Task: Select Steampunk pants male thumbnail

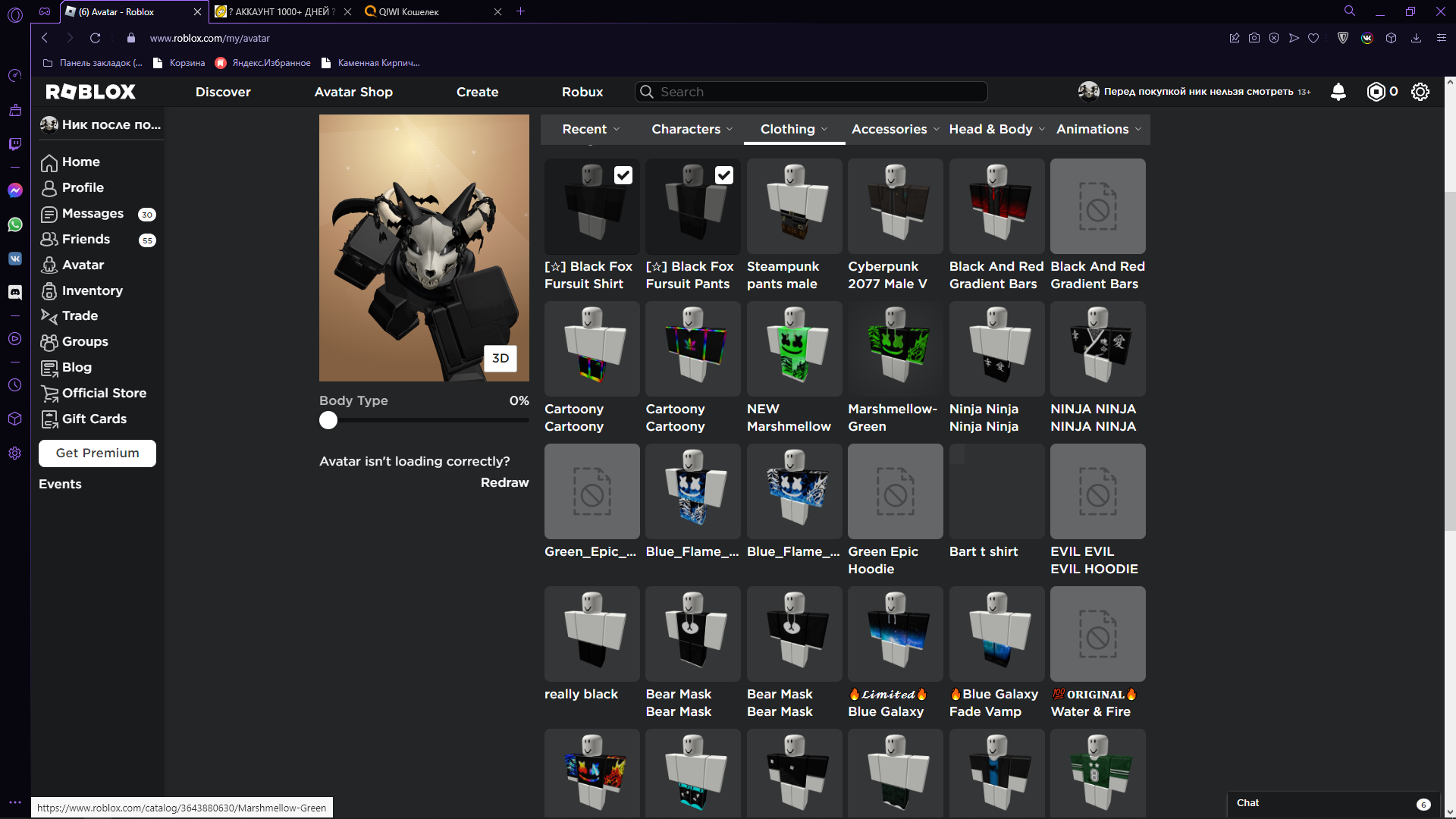Action: [x=794, y=206]
